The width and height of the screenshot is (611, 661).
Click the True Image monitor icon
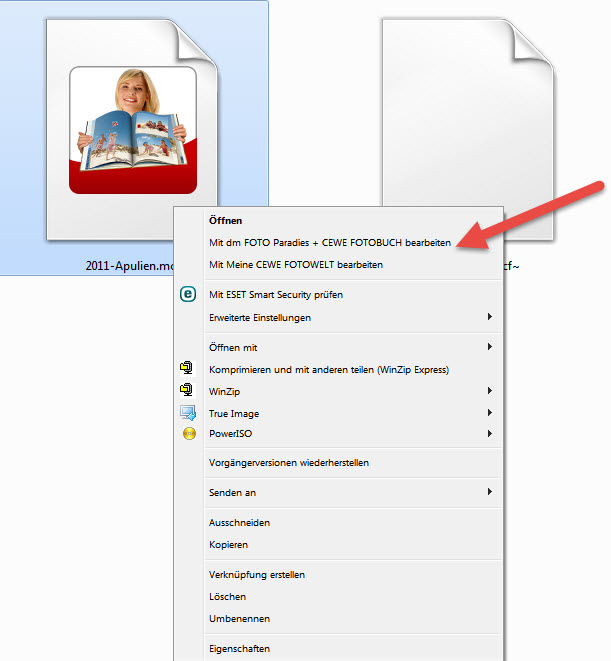coord(188,413)
